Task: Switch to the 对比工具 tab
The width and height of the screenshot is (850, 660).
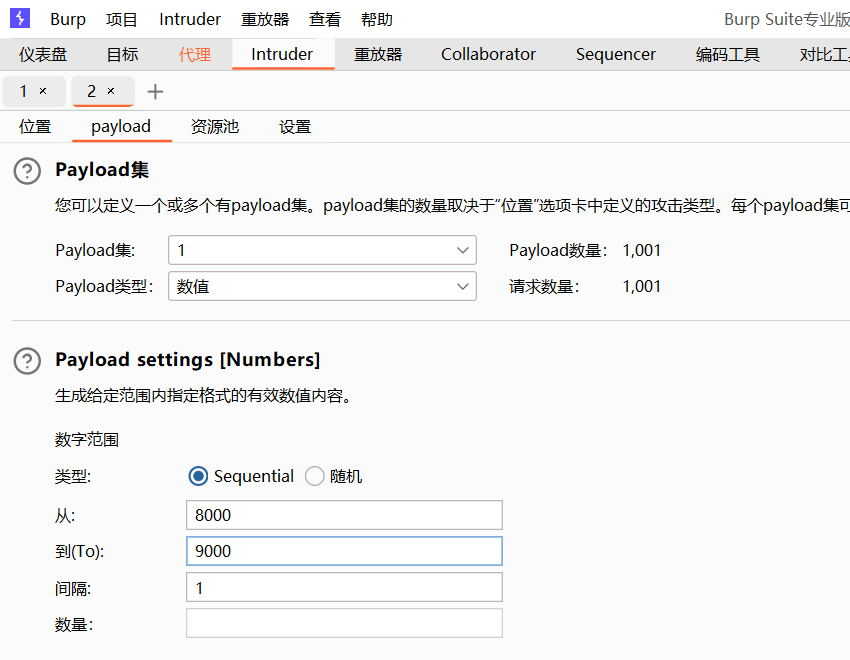Action: pos(824,54)
